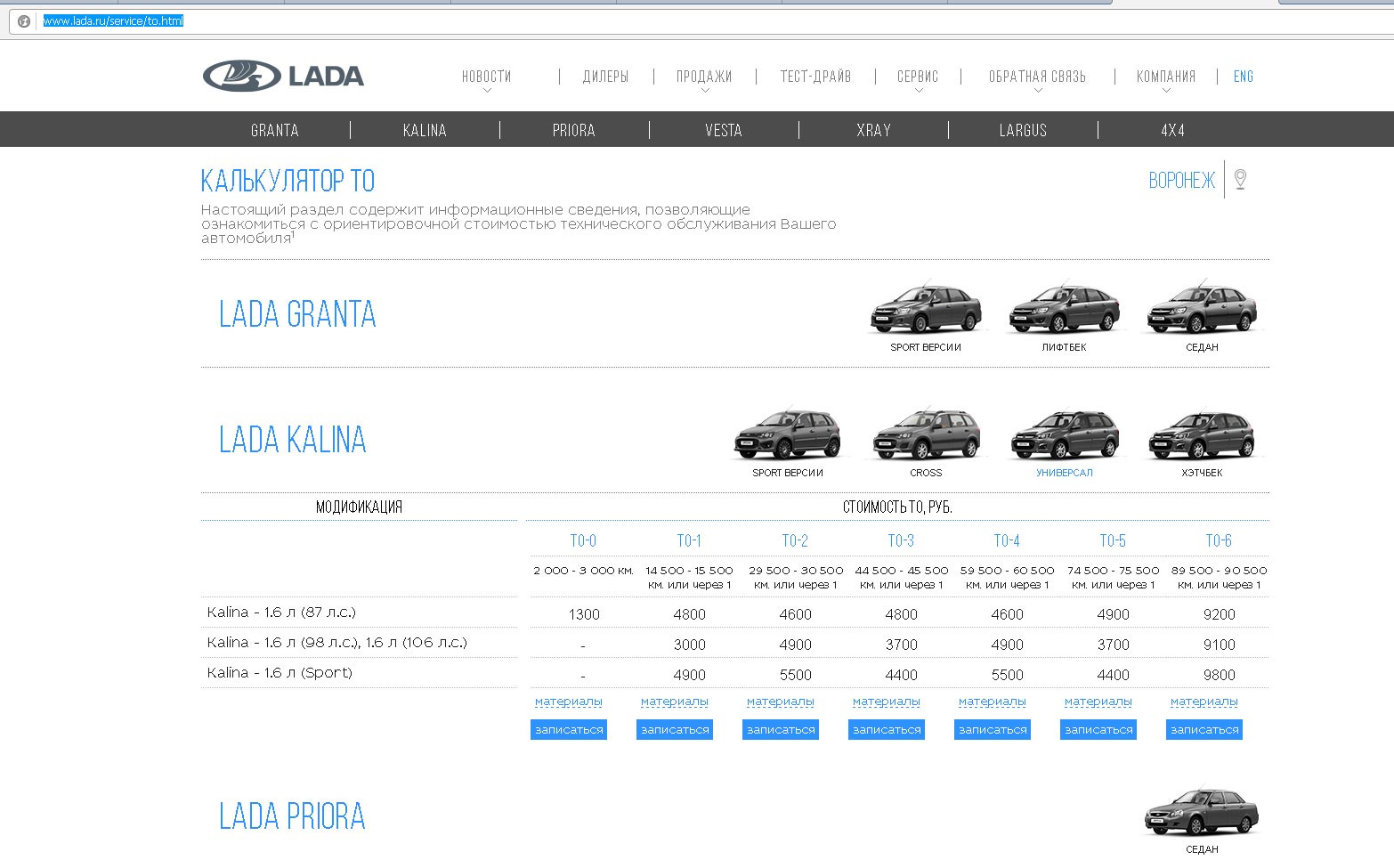Click the LADA logo
The width and height of the screenshot is (1394, 868).
click(x=283, y=76)
